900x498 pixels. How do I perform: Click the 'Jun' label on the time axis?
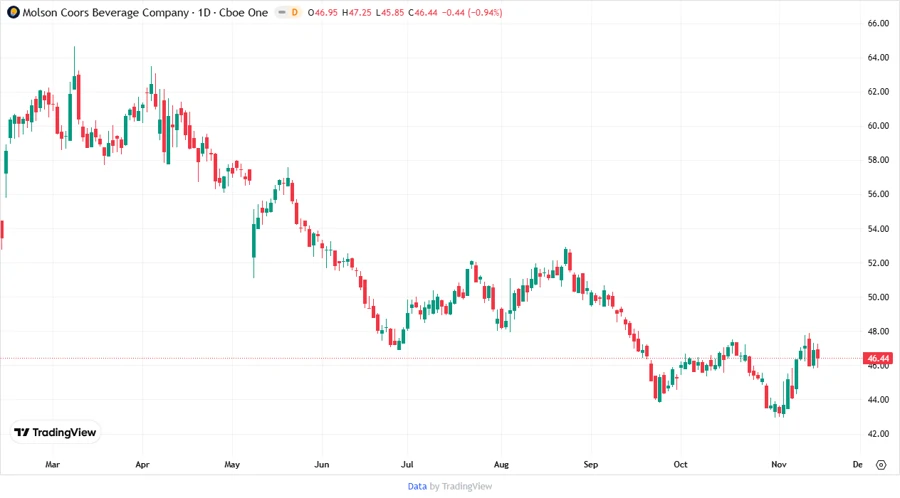322,465
